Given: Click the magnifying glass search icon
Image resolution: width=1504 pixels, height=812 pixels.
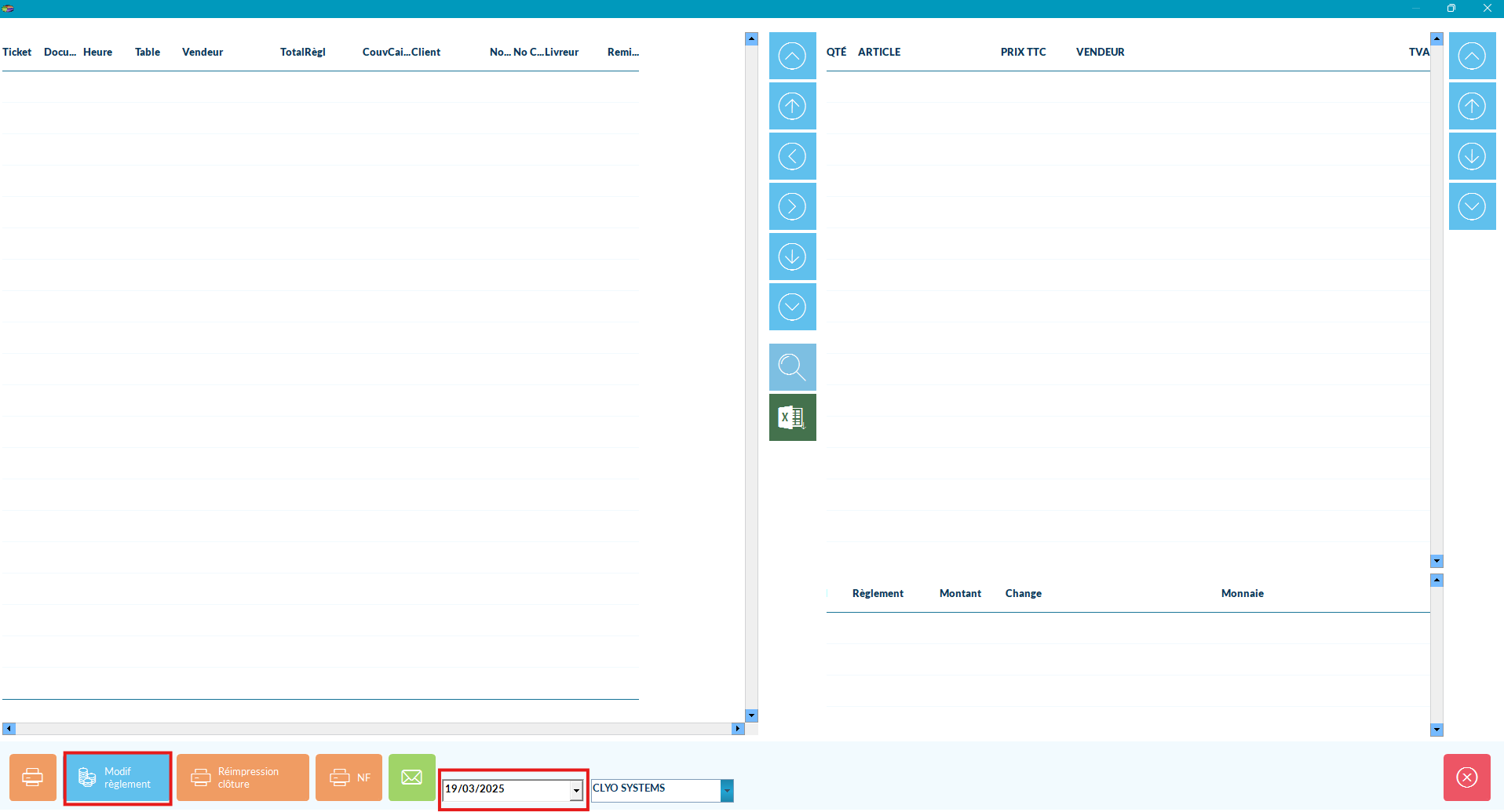Looking at the screenshot, I should coord(792,367).
